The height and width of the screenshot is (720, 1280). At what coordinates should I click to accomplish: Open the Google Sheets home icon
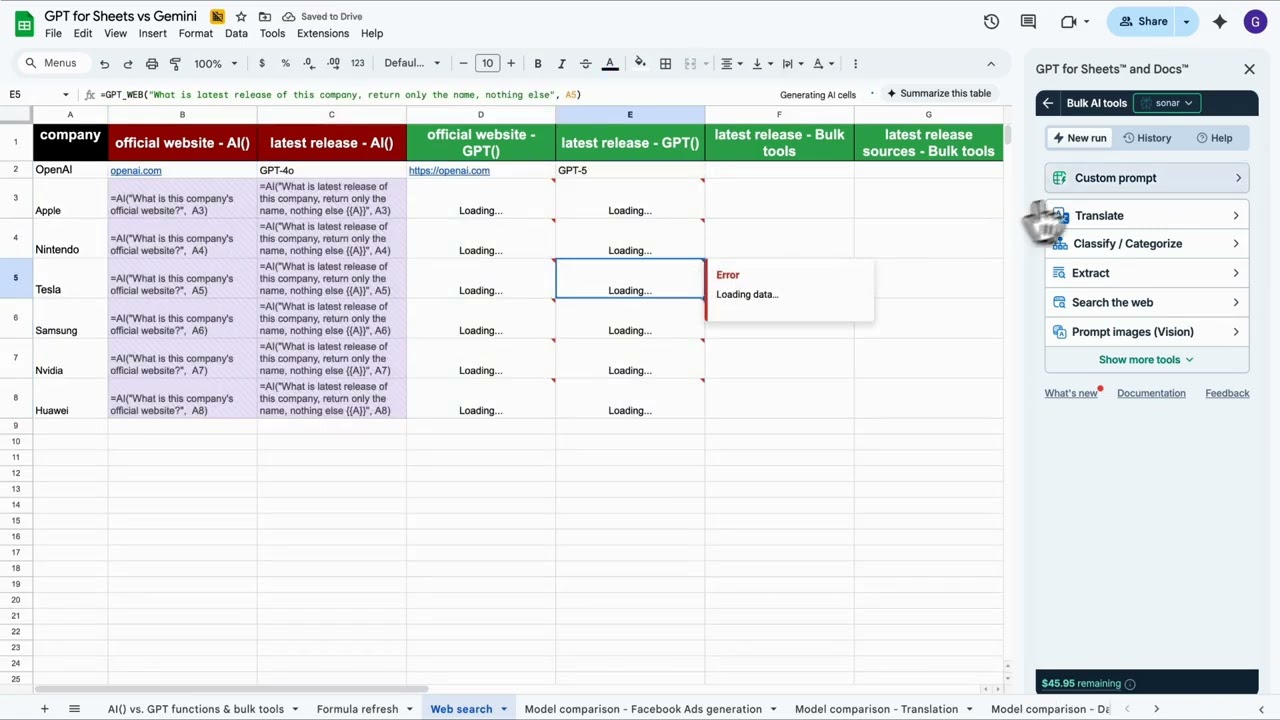[x=22, y=23]
